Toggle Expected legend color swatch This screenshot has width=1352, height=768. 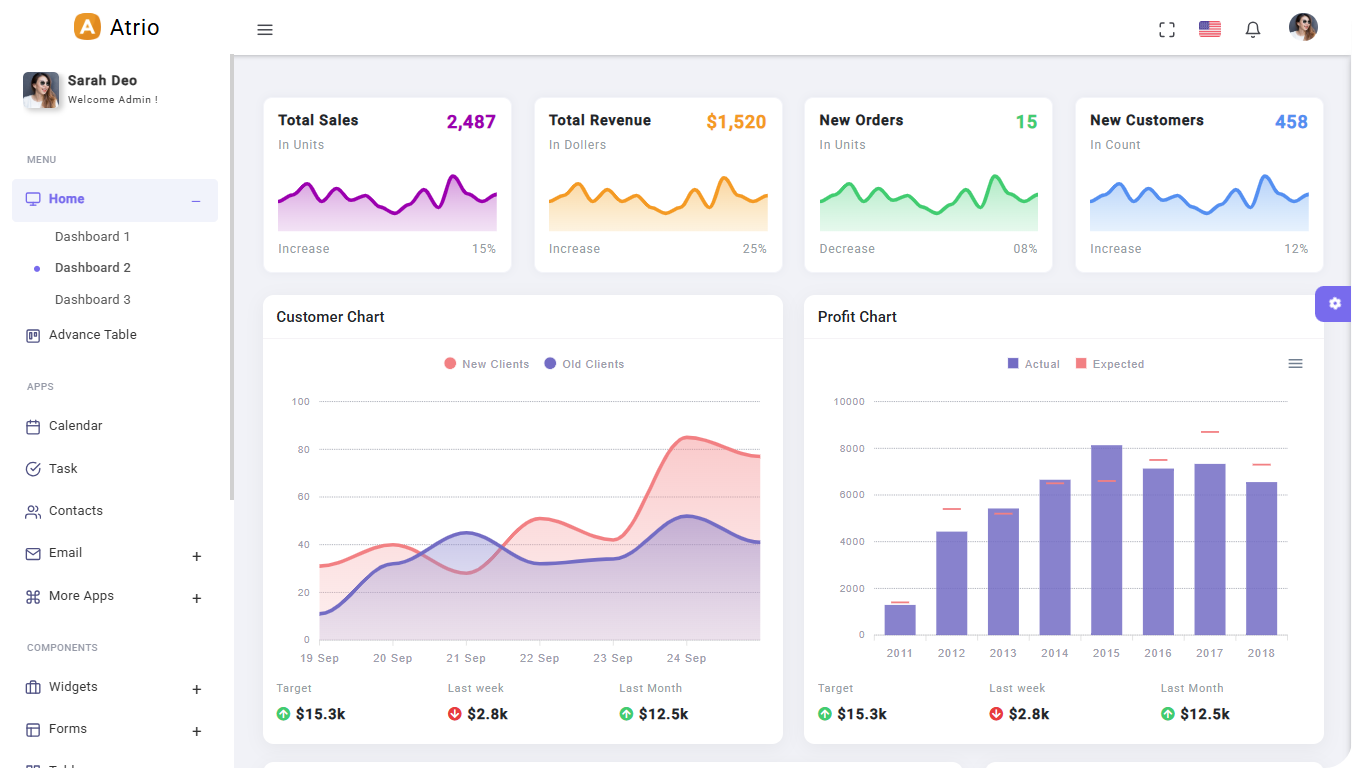pos(1081,364)
